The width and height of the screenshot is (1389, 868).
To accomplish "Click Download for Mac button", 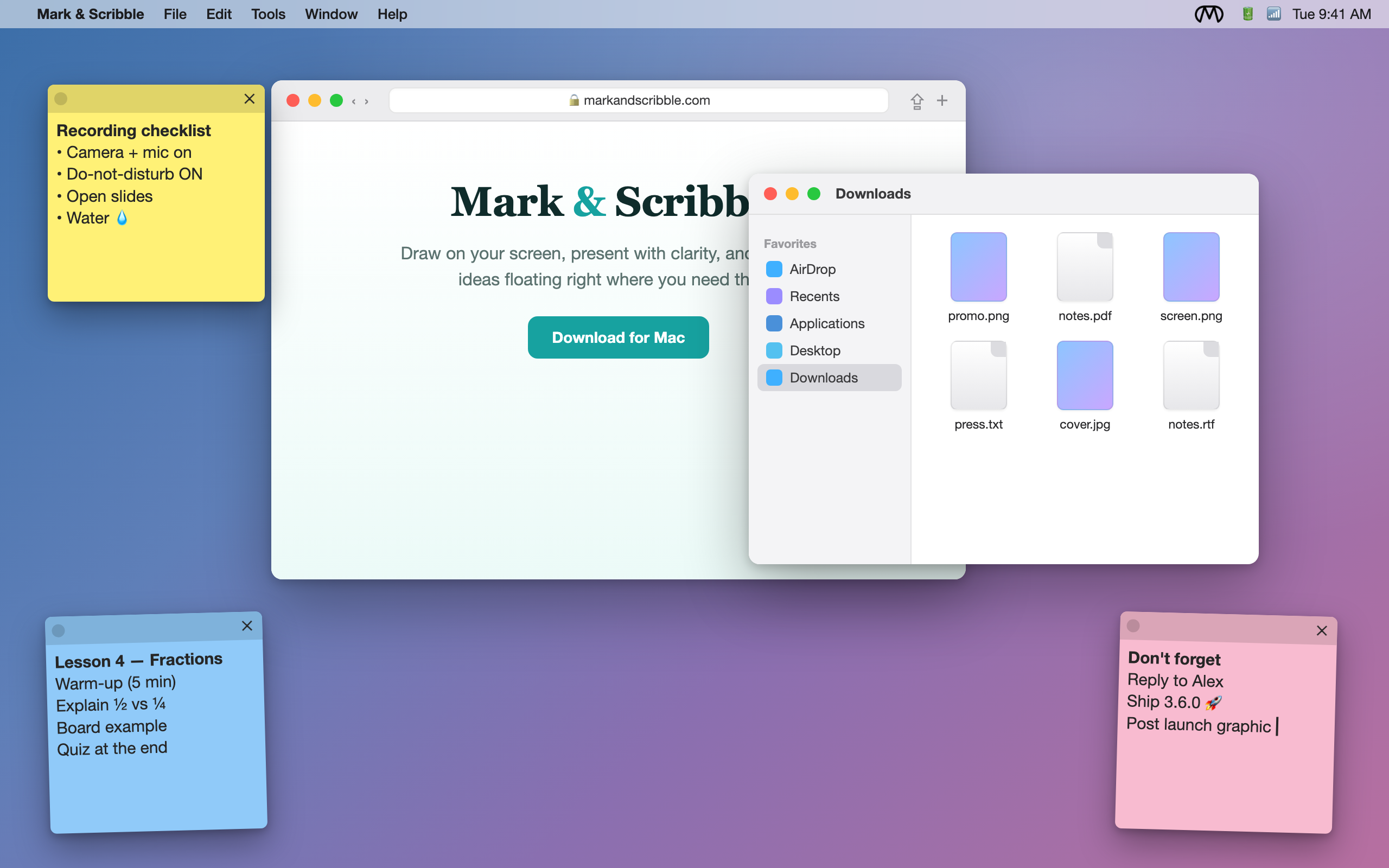I will tap(618, 337).
